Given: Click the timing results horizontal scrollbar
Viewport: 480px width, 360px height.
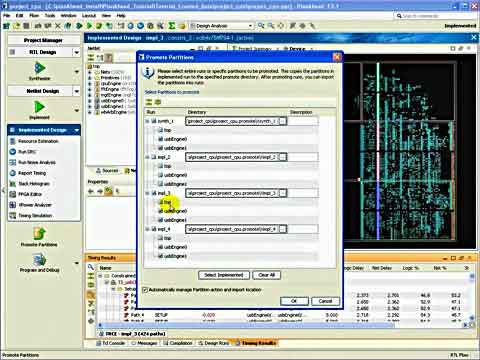Looking at the screenshot, I should pos(247,325).
